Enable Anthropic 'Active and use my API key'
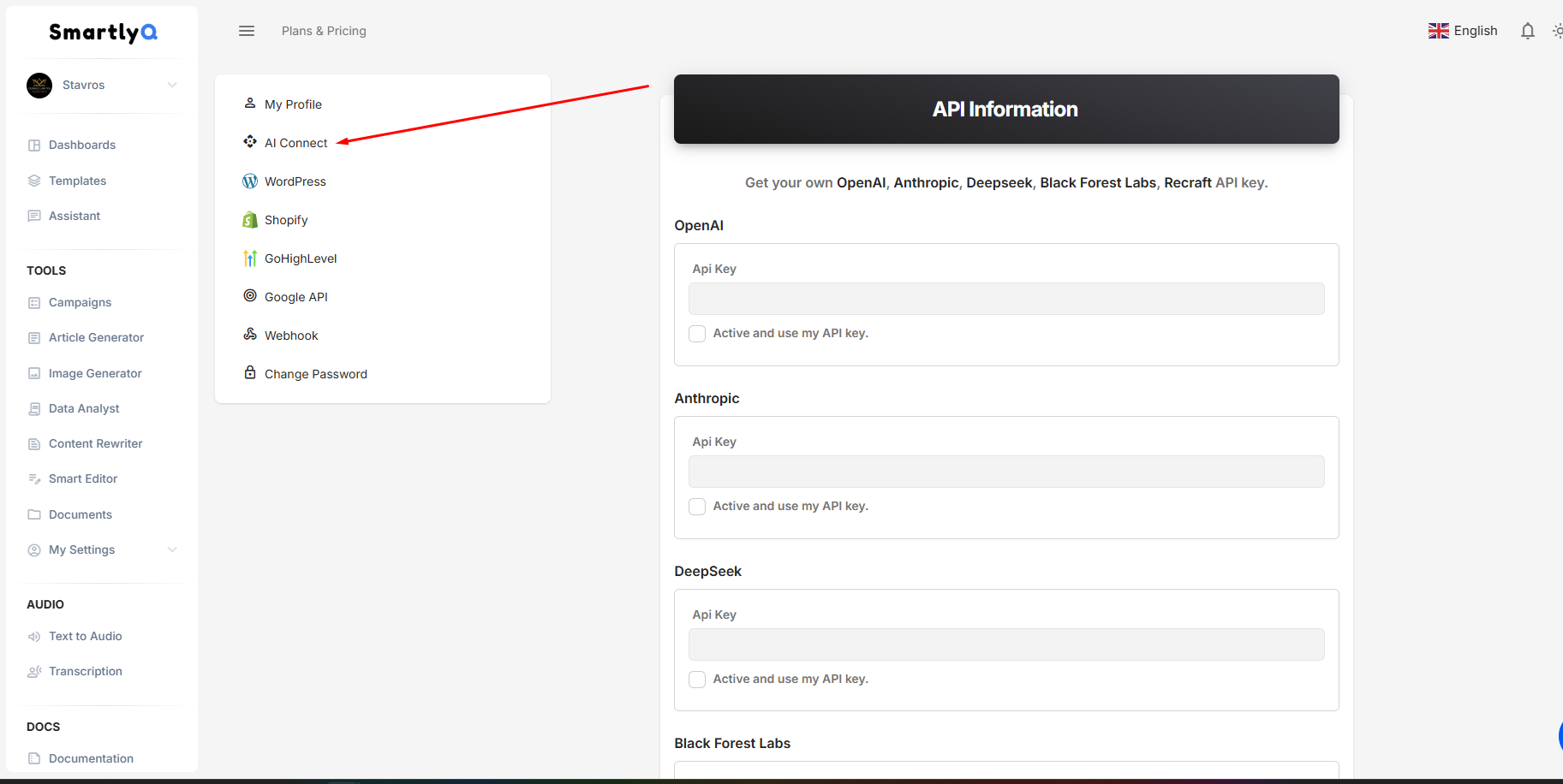 (x=697, y=507)
